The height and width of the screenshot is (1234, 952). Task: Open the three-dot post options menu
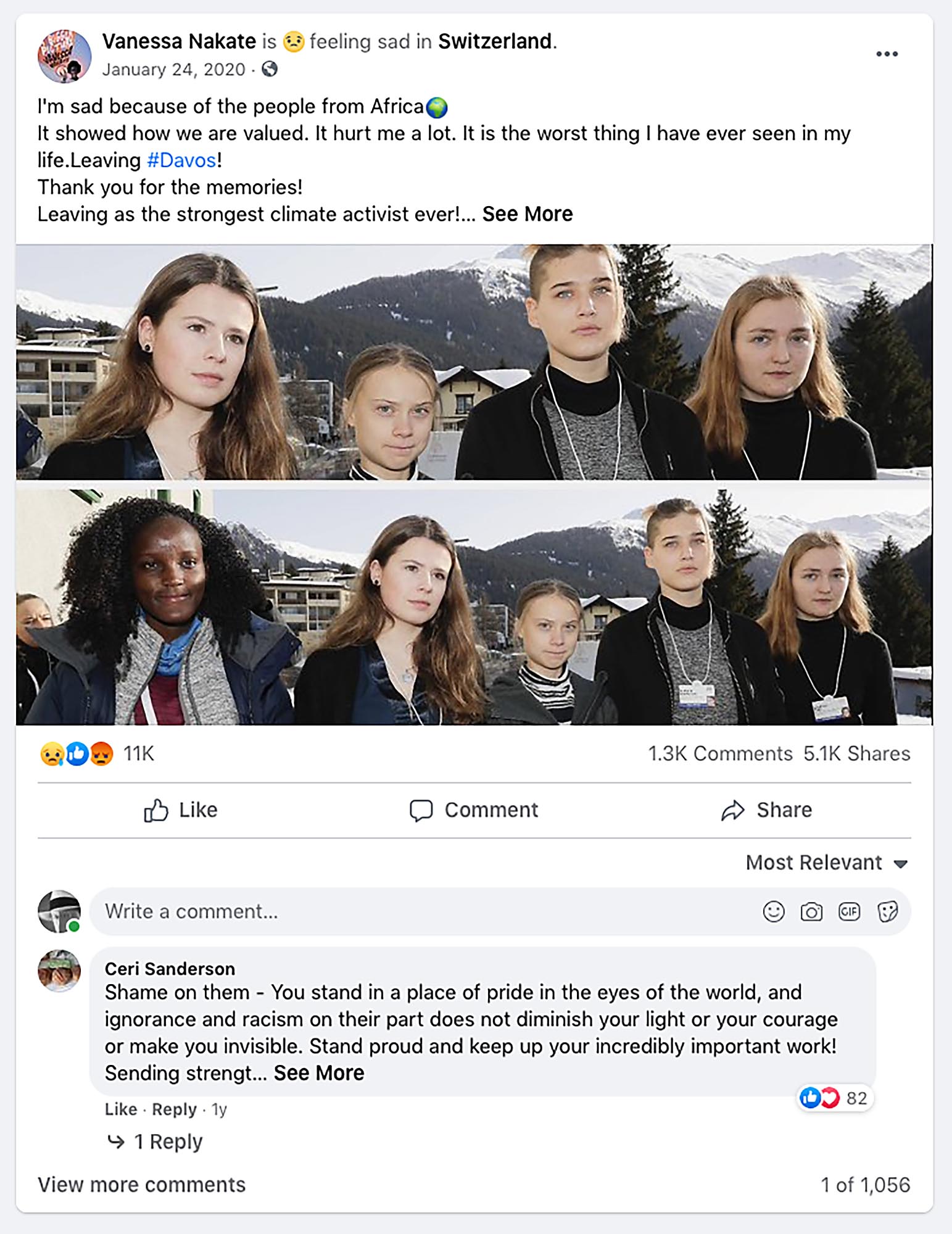(x=887, y=54)
